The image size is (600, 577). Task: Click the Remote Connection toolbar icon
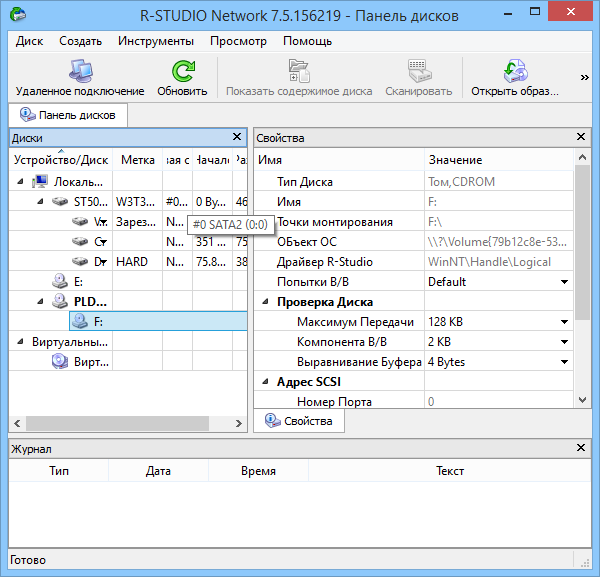pos(79,71)
